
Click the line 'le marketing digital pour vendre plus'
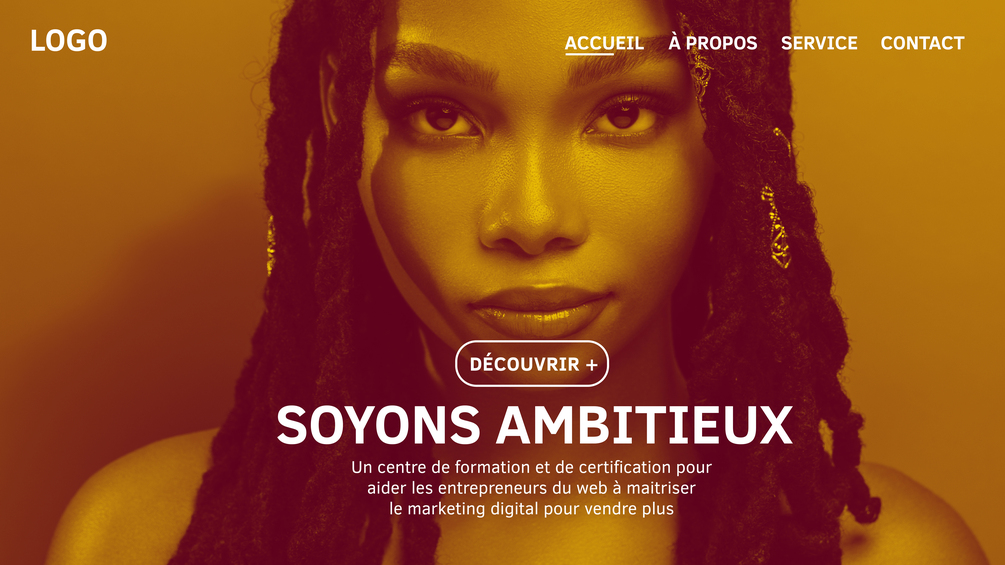[x=531, y=509]
